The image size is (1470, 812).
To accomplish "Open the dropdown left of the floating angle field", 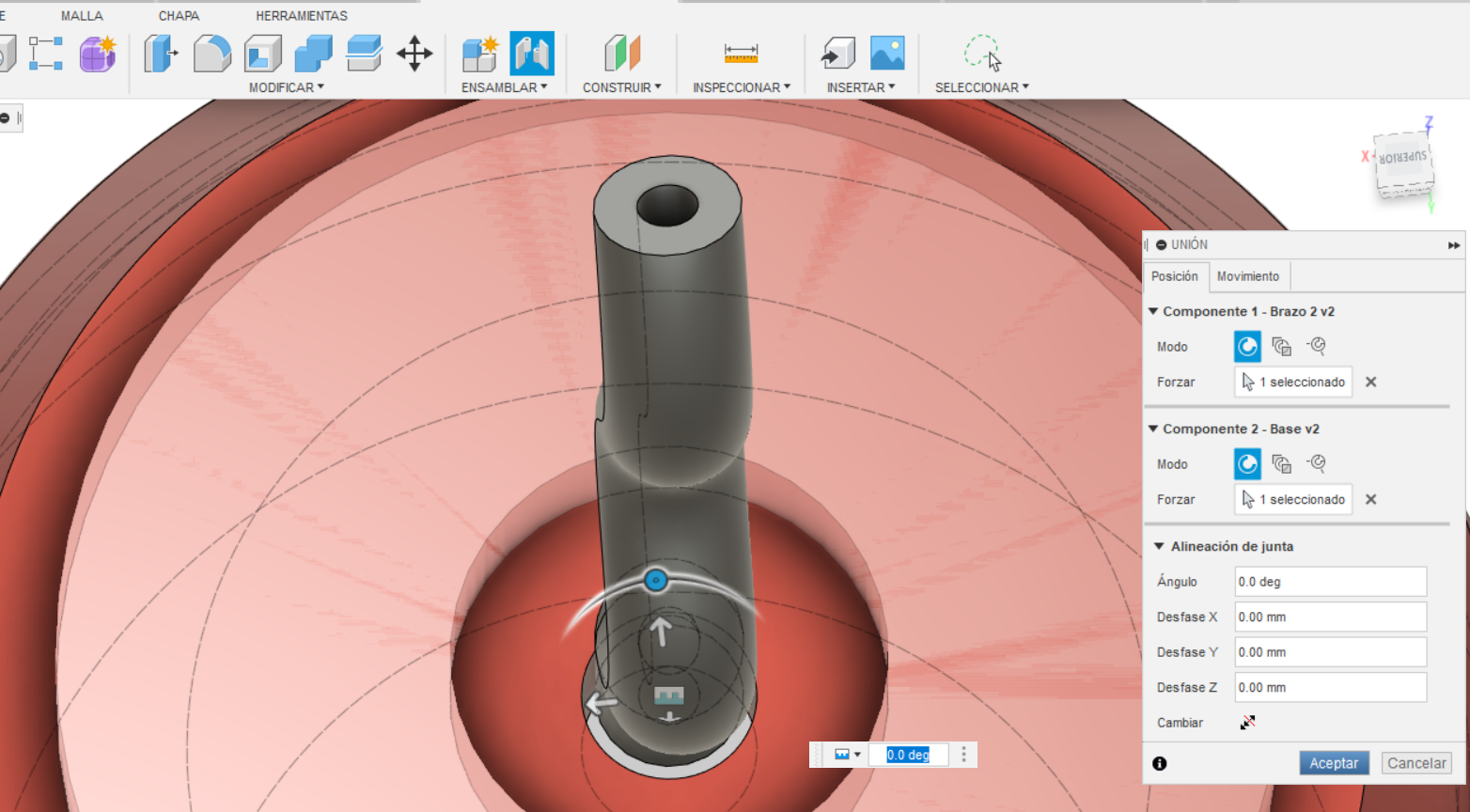I will coord(848,755).
